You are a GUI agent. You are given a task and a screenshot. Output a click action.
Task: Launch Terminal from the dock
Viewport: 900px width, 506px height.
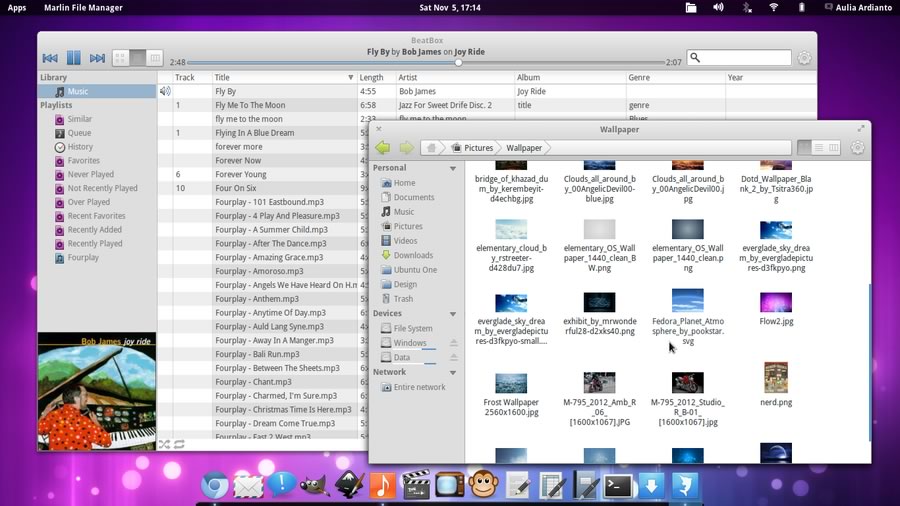pyautogui.click(x=618, y=486)
